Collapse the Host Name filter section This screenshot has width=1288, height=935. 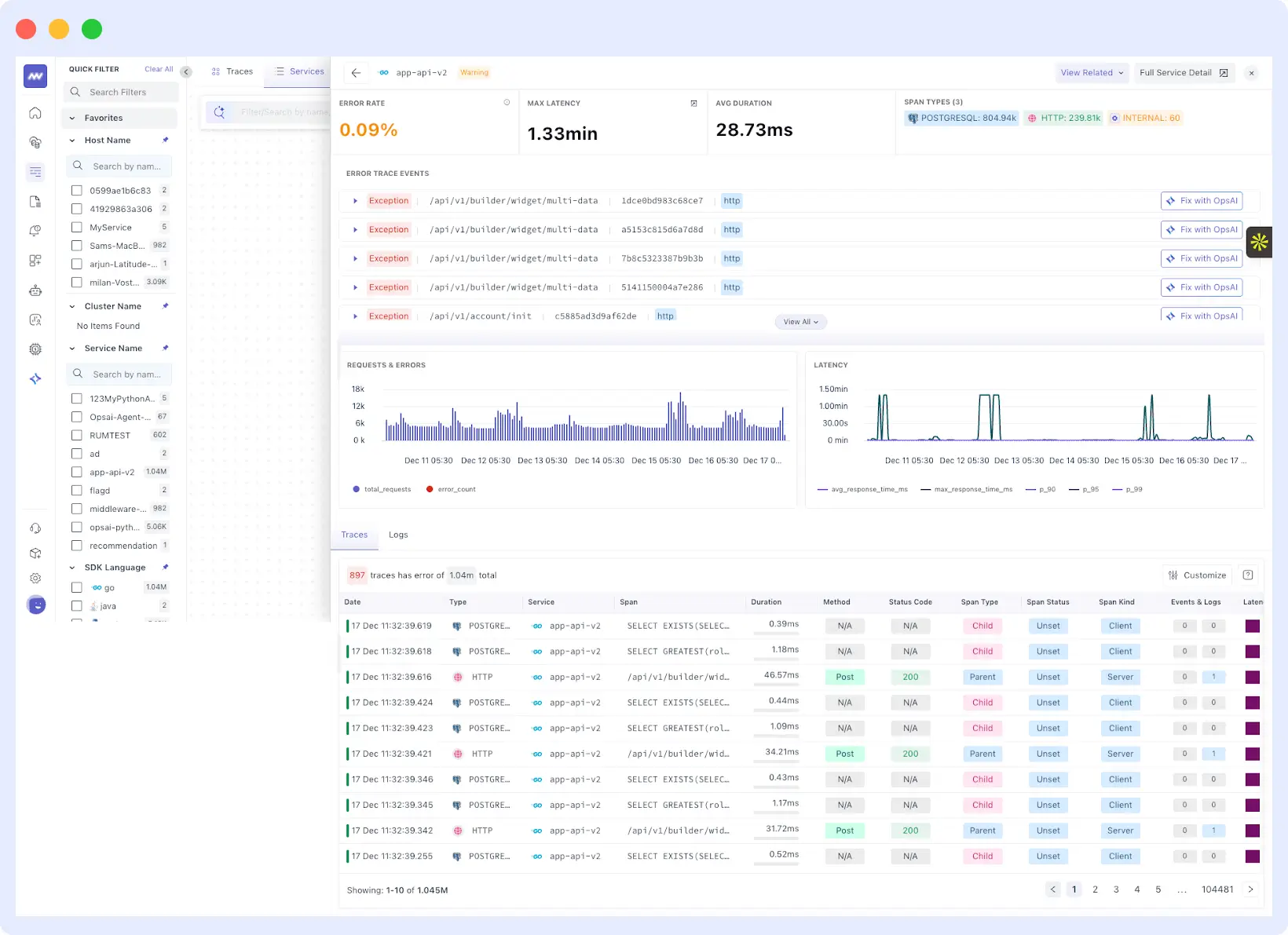pos(73,140)
